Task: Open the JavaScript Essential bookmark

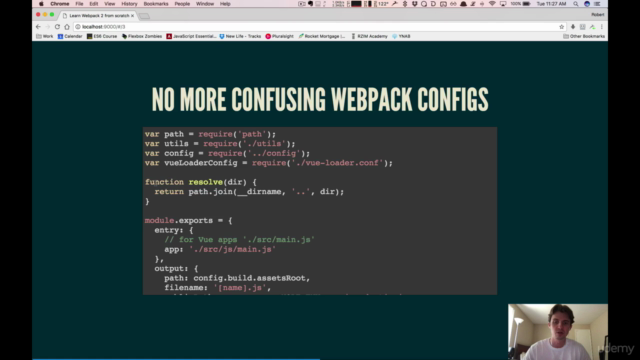Action: [191, 36]
